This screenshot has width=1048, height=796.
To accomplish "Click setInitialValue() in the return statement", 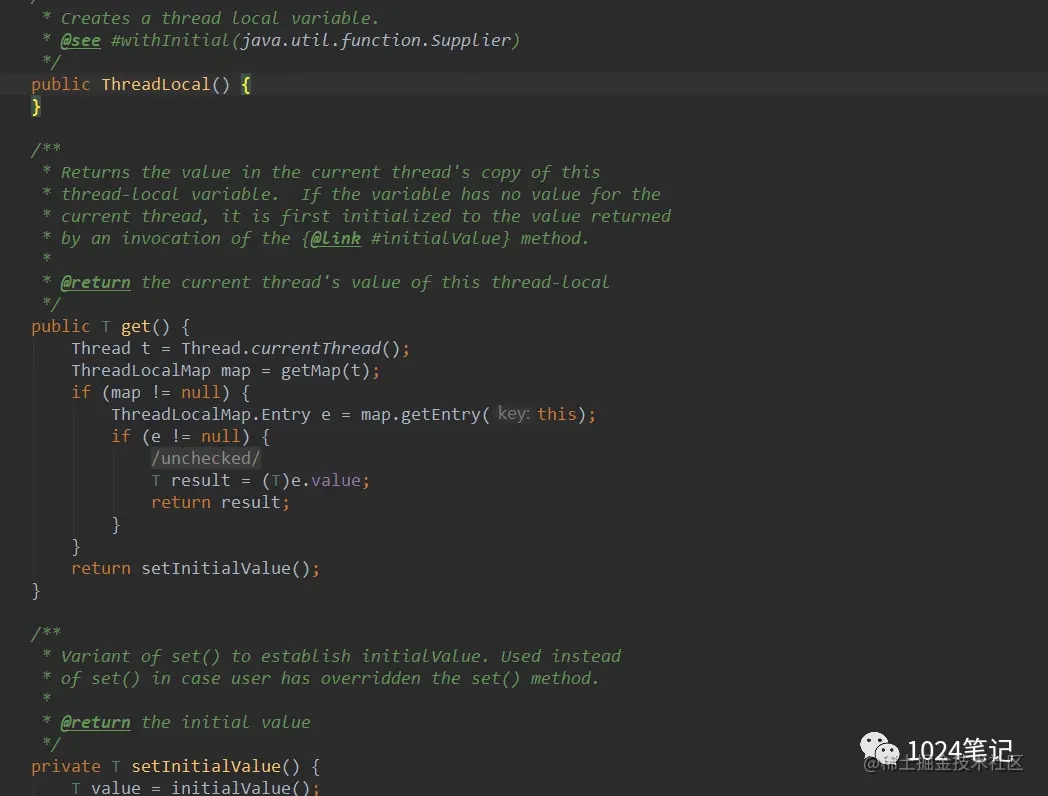I will pos(229,568).
